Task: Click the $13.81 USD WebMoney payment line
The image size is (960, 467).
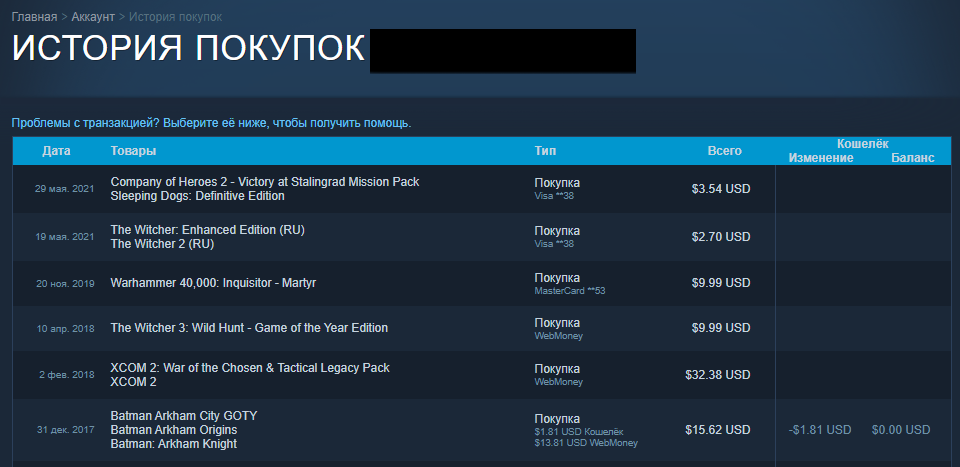Action: tap(586, 443)
